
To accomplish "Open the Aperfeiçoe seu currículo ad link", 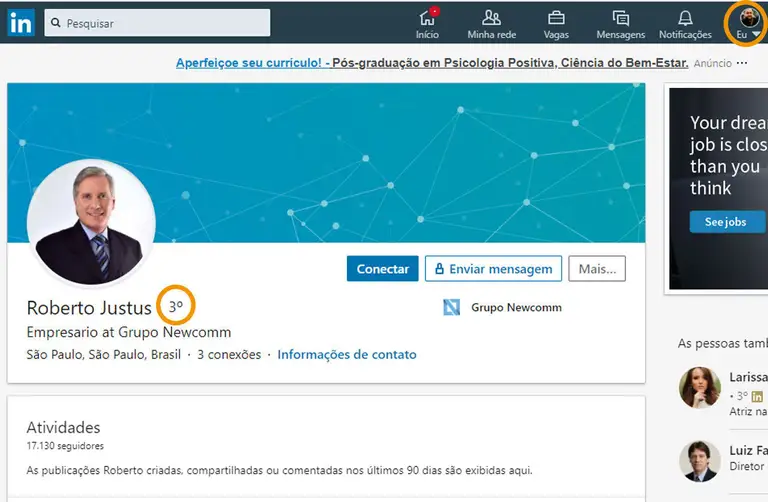I will [432, 63].
